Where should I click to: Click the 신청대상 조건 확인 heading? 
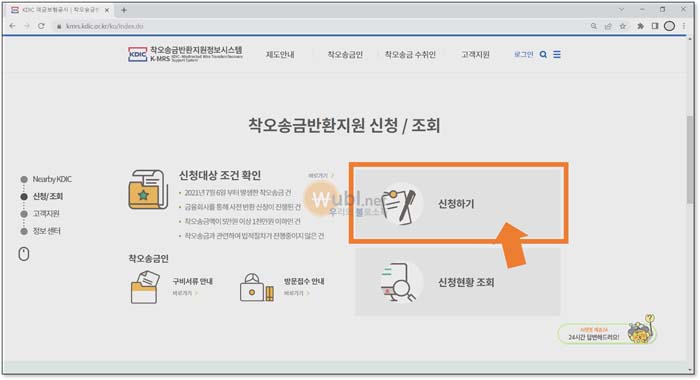[220, 175]
